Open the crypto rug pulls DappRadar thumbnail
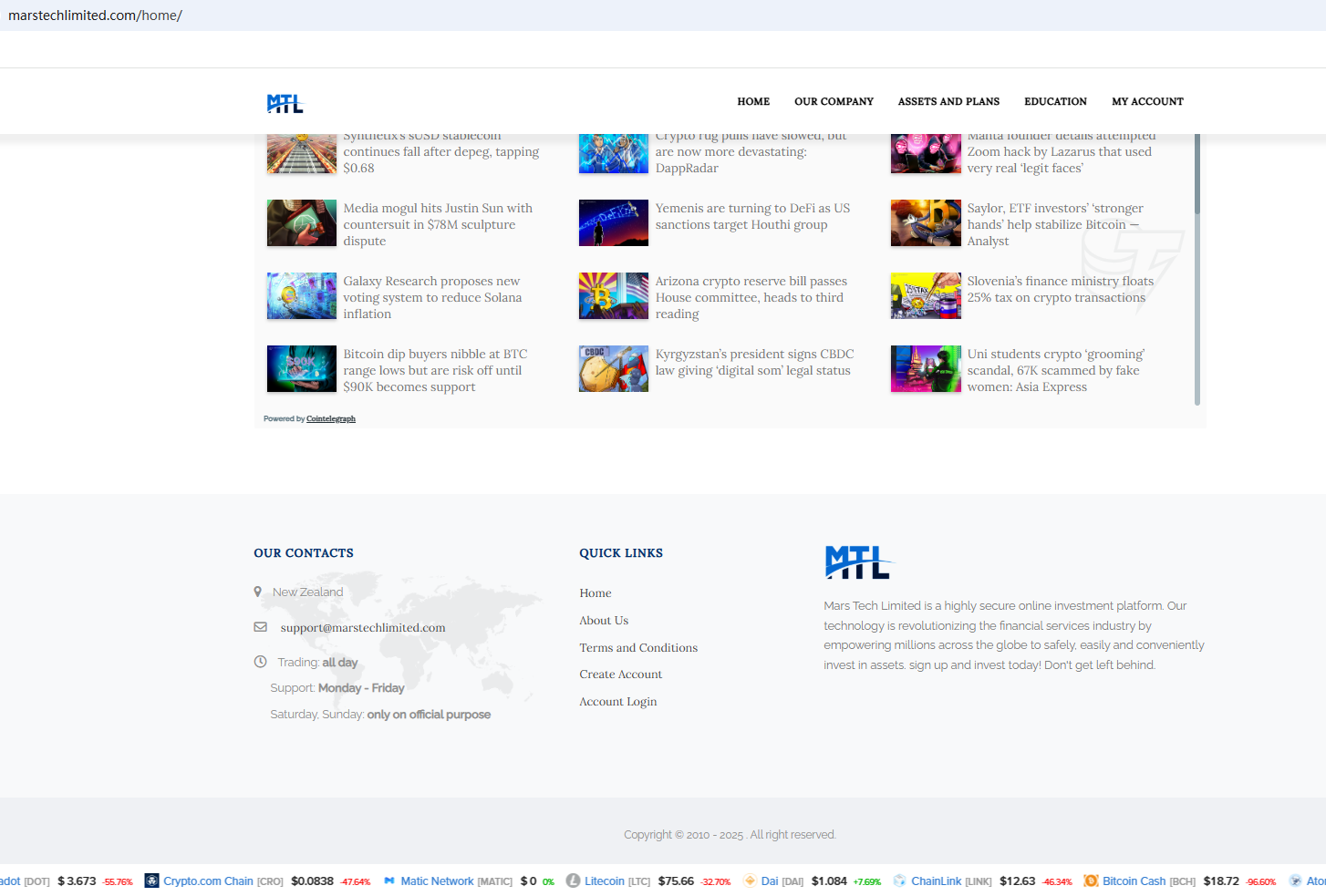 614,154
